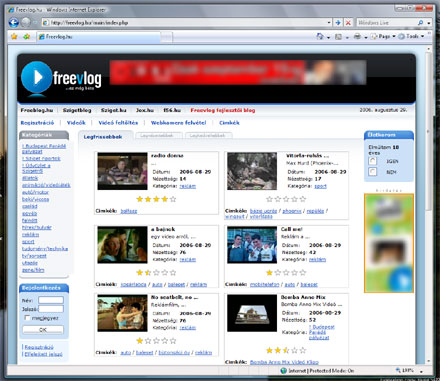Open the Freevlog.hu browser tab
440x381 pixels.
[x=98, y=37]
